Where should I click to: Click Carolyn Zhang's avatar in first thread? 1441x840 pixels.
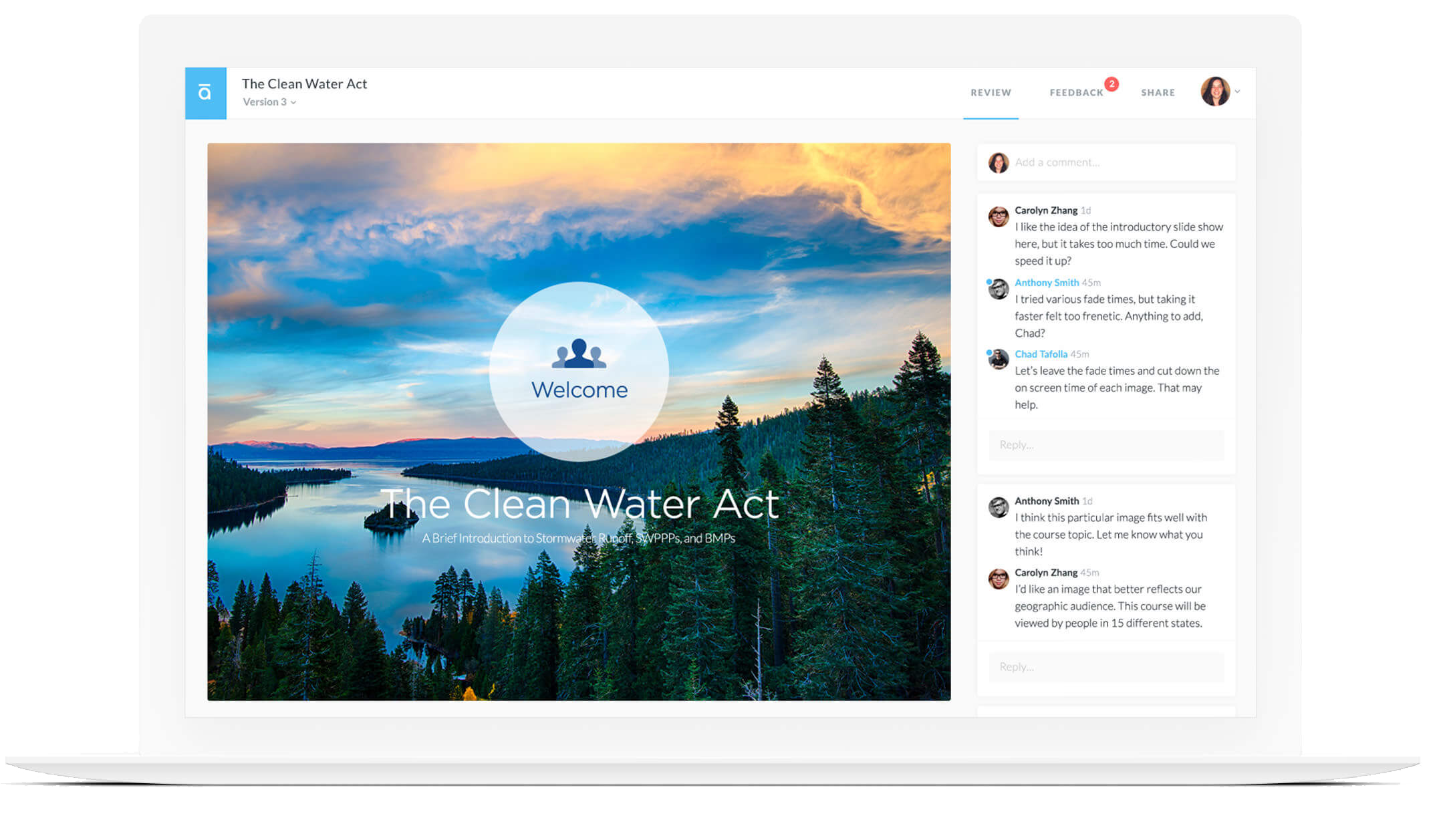point(998,217)
